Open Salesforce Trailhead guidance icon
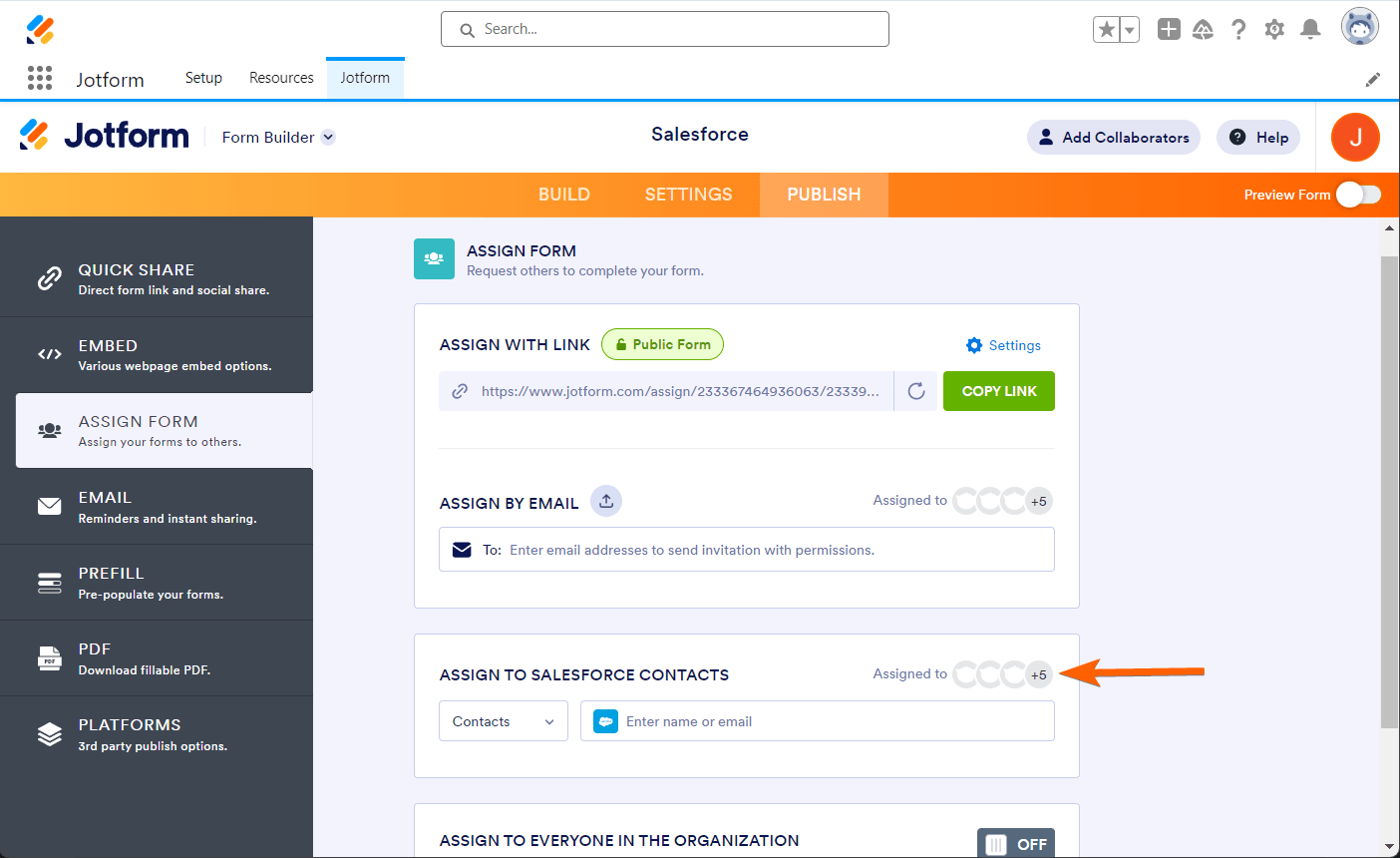This screenshot has width=1400, height=858. coord(1203,30)
